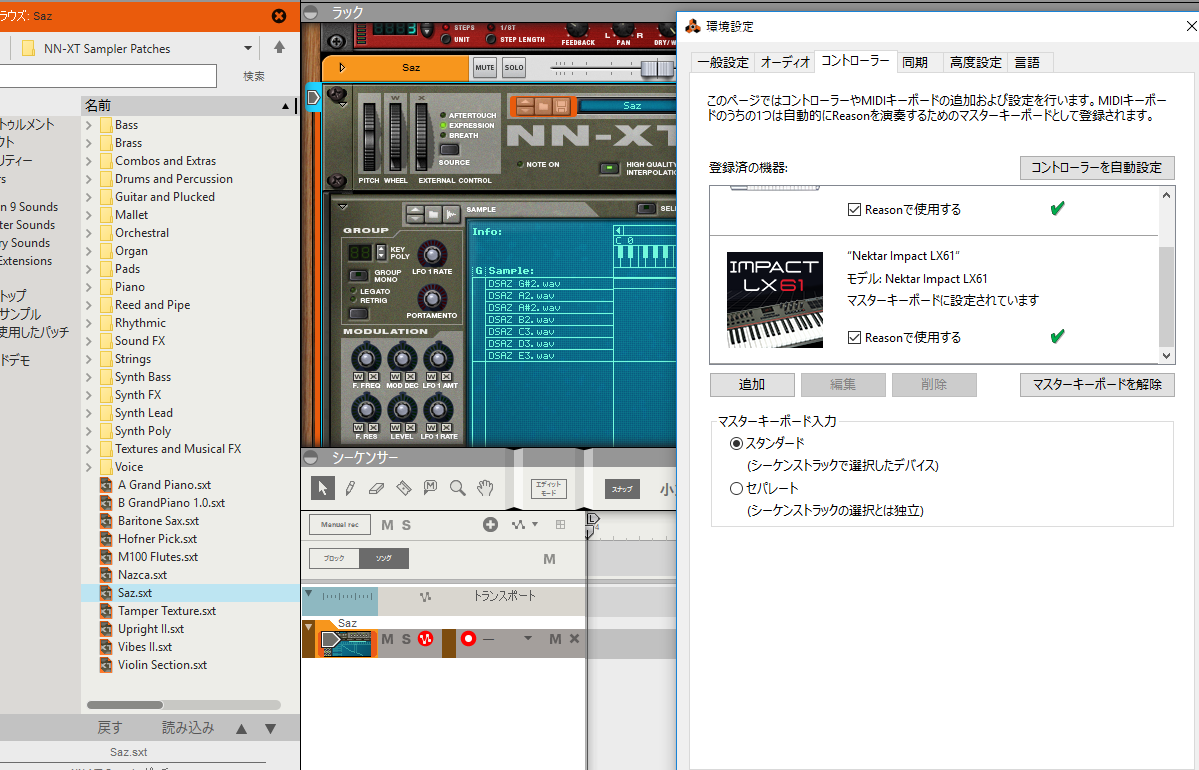Collapse the Saz track triangle in sequencer
1199x770 pixels.
point(309,627)
